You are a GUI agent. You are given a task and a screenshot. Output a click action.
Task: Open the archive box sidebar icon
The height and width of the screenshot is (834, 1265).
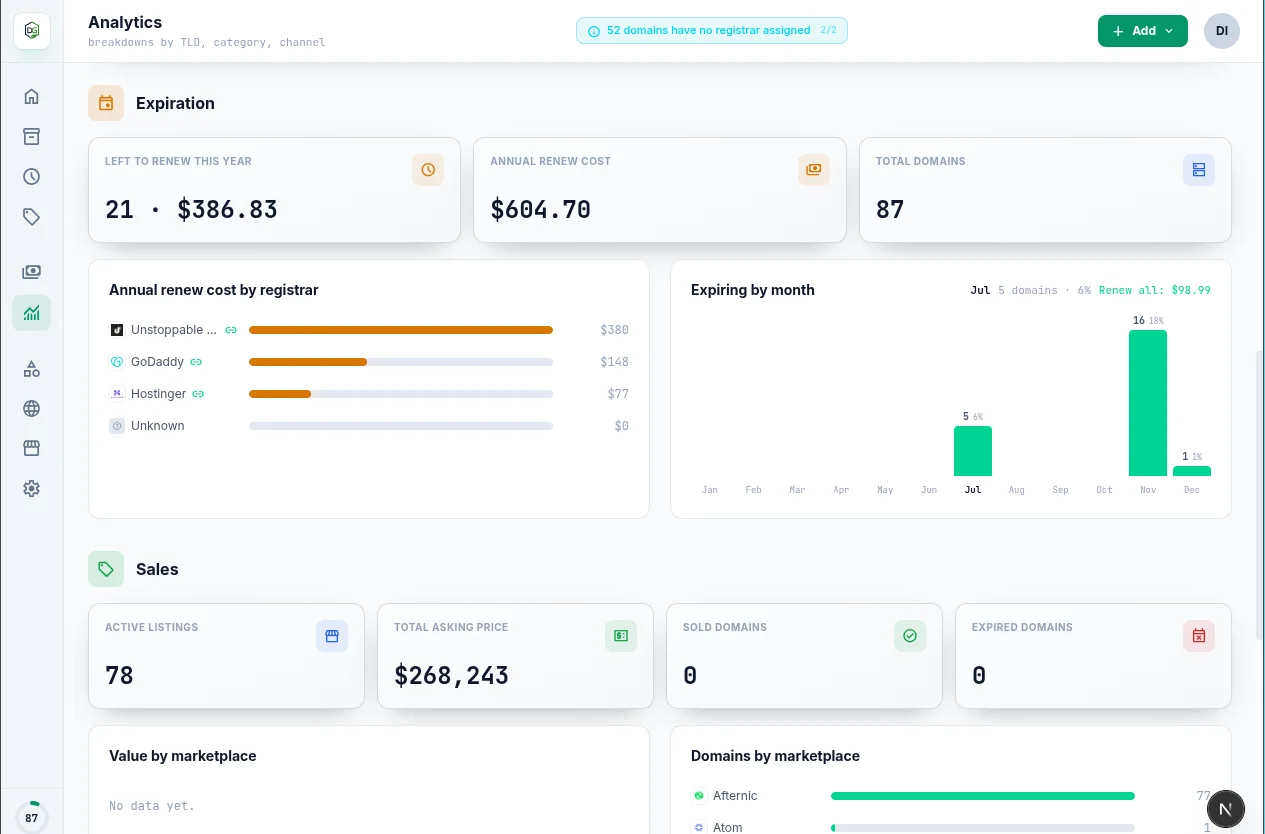32,136
